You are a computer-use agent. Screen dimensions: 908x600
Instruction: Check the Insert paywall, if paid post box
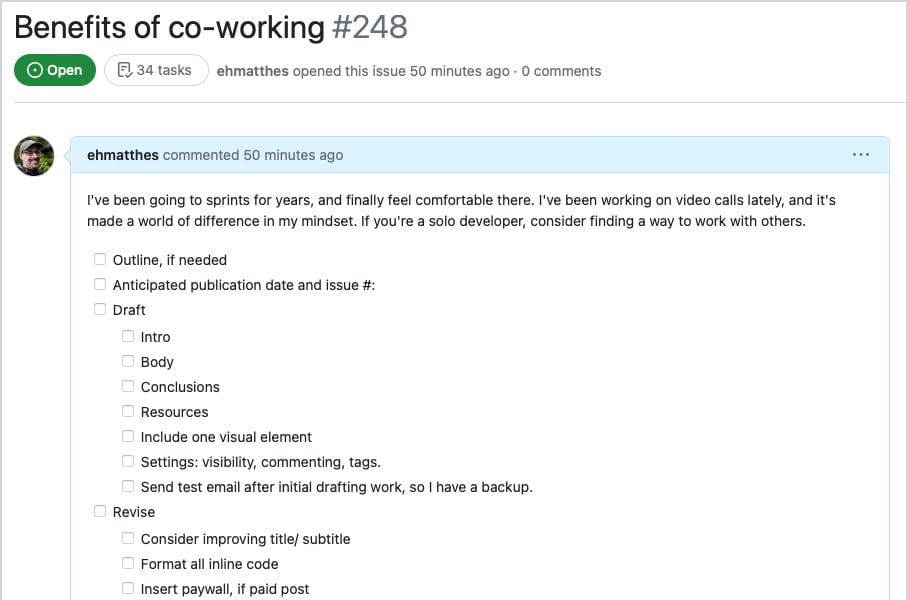(x=127, y=587)
